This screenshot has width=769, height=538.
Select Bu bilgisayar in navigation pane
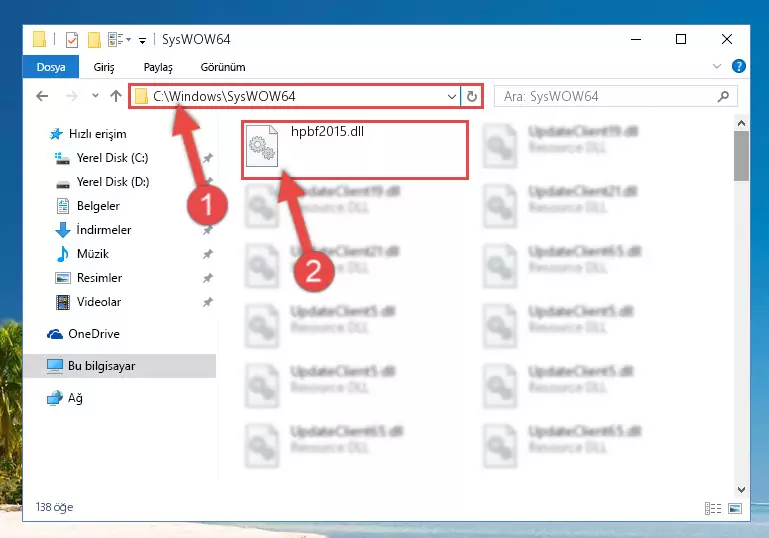[120, 366]
